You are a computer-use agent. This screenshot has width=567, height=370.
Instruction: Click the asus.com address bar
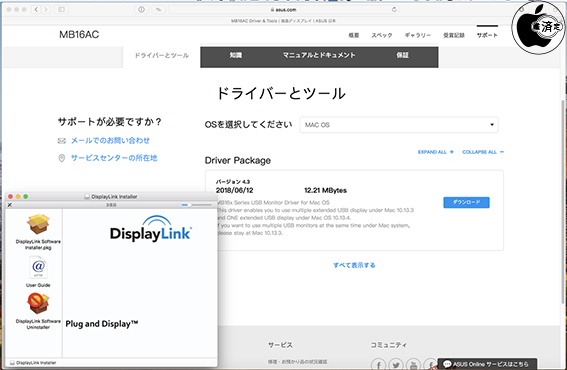tap(284, 10)
